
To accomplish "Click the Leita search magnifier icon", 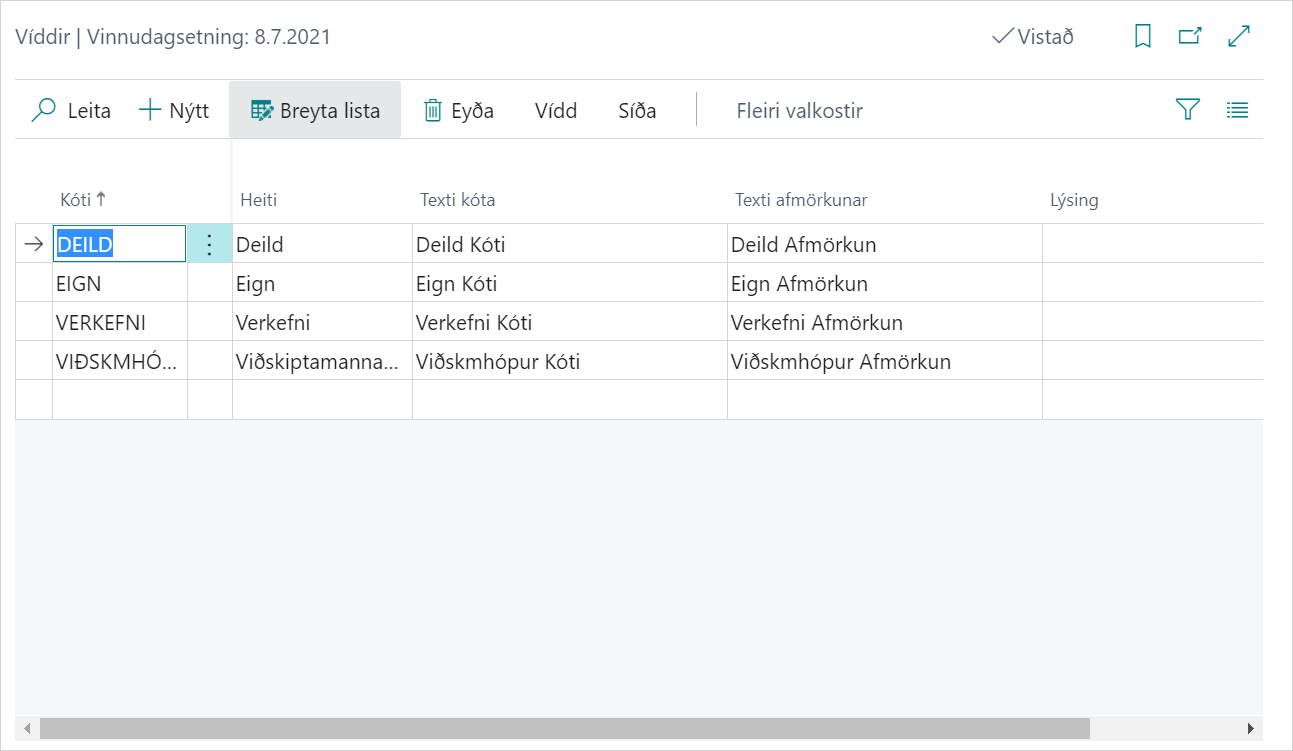I will pos(44,110).
